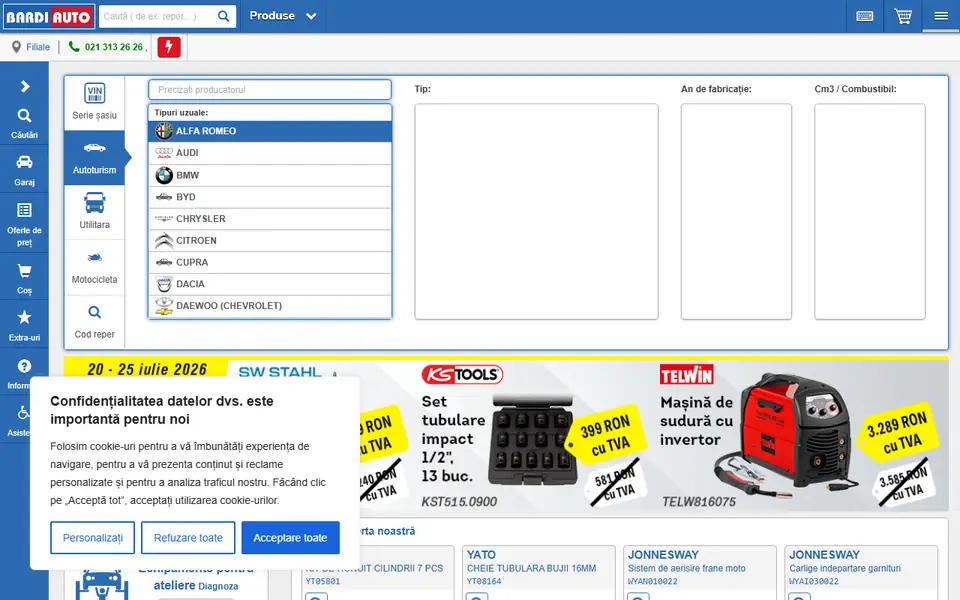The height and width of the screenshot is (600, 960).
Task: Choose AUDI from manufacturer list
Action: pos(270,153)
